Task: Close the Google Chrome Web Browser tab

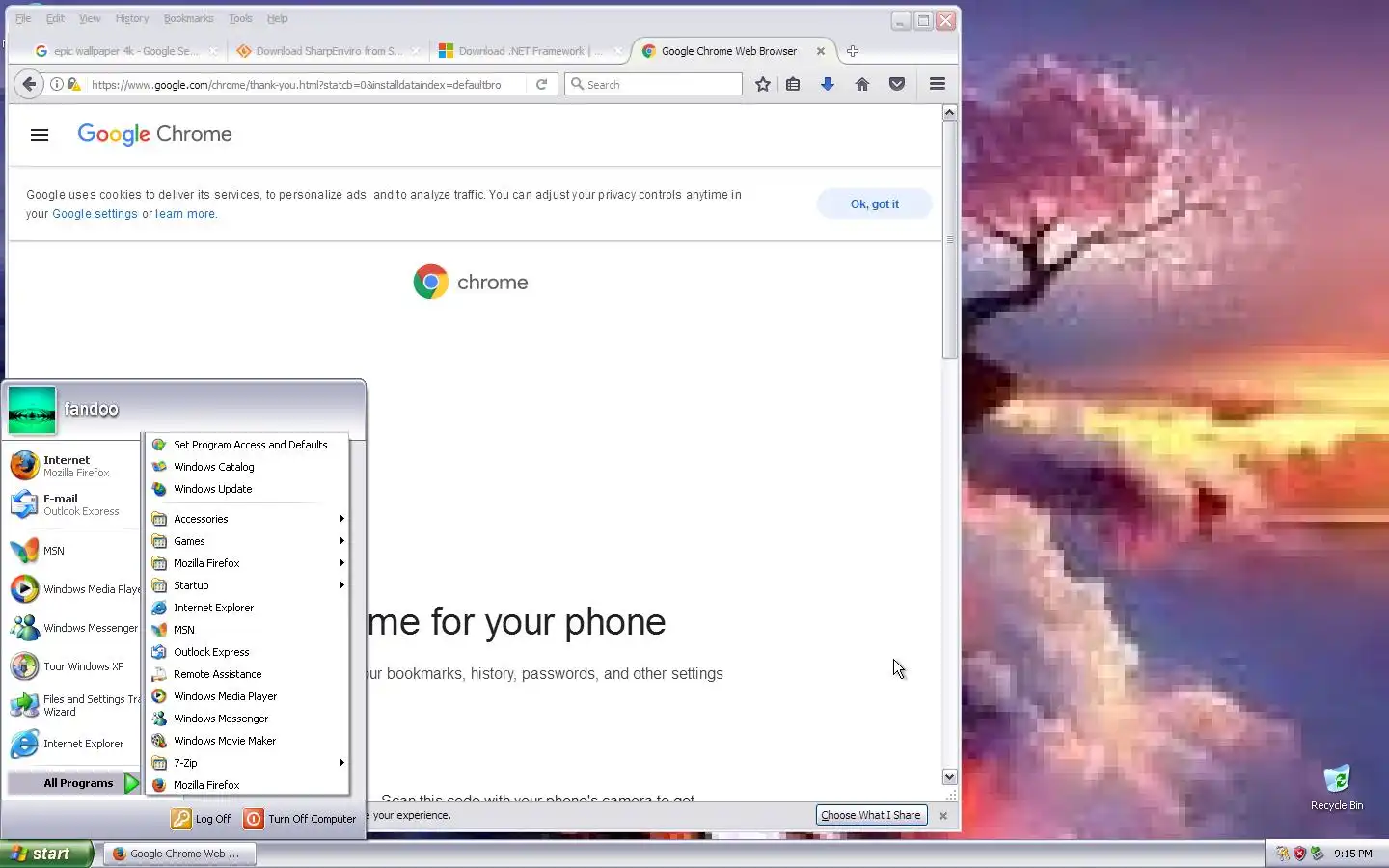Action: click(x=821, y=51)
